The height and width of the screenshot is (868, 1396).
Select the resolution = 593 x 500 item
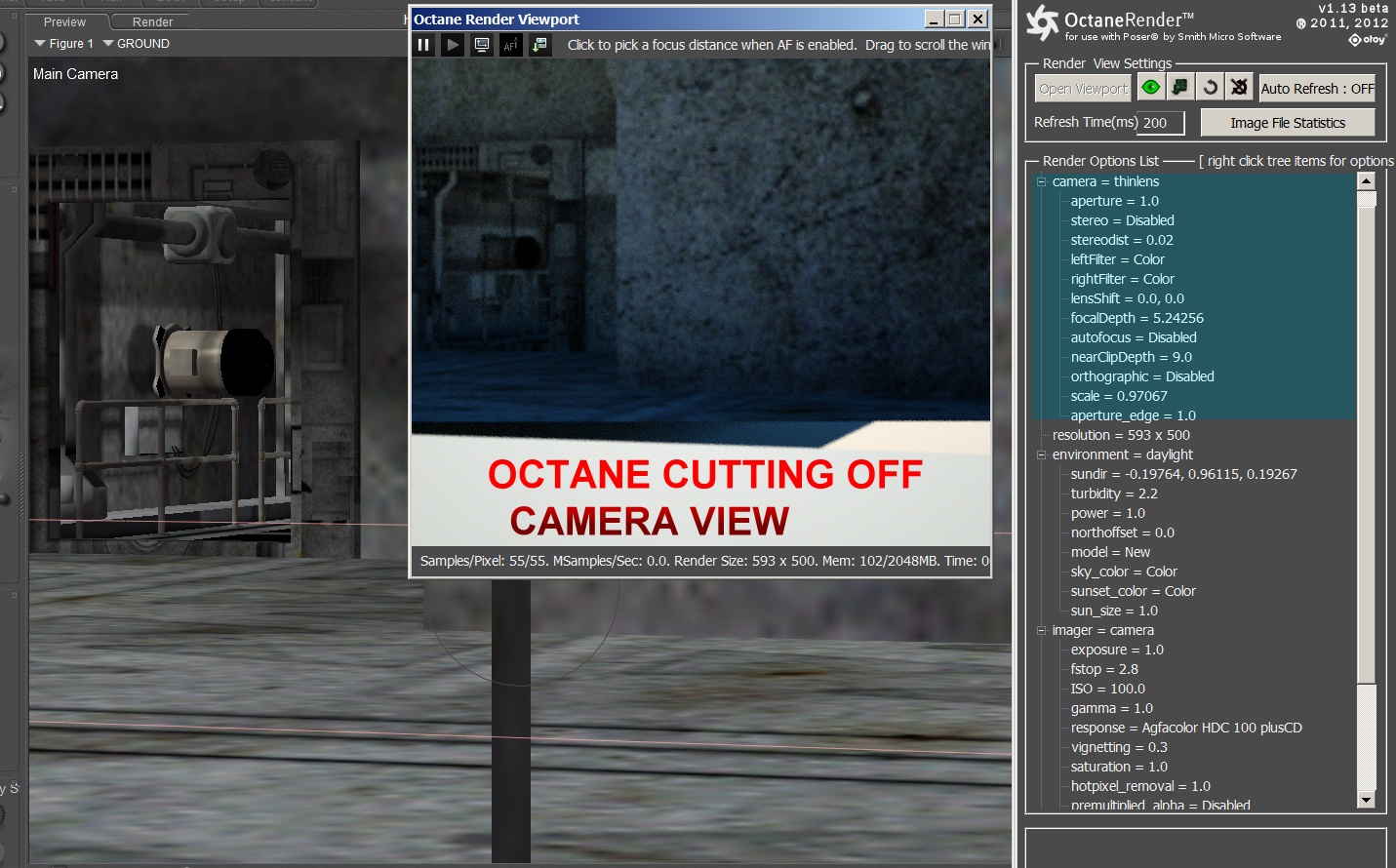tap(1121, 435)
